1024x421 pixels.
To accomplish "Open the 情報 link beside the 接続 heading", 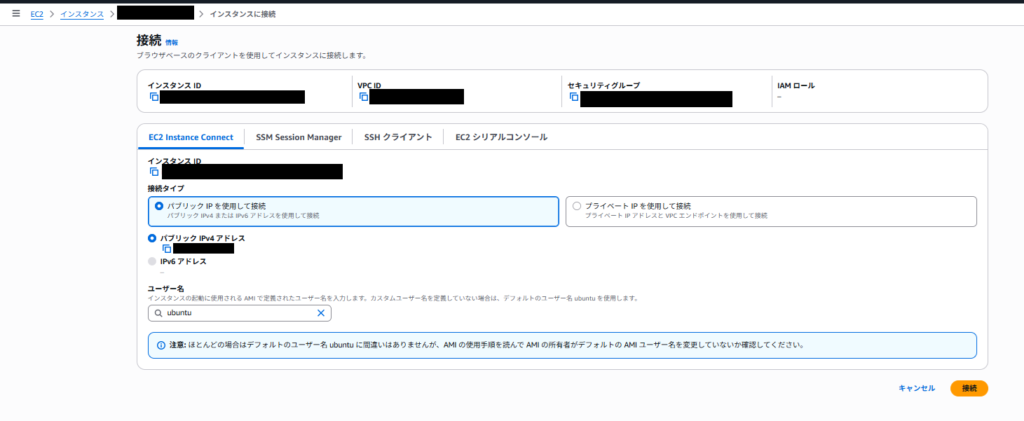I will (x=172, y=43).
